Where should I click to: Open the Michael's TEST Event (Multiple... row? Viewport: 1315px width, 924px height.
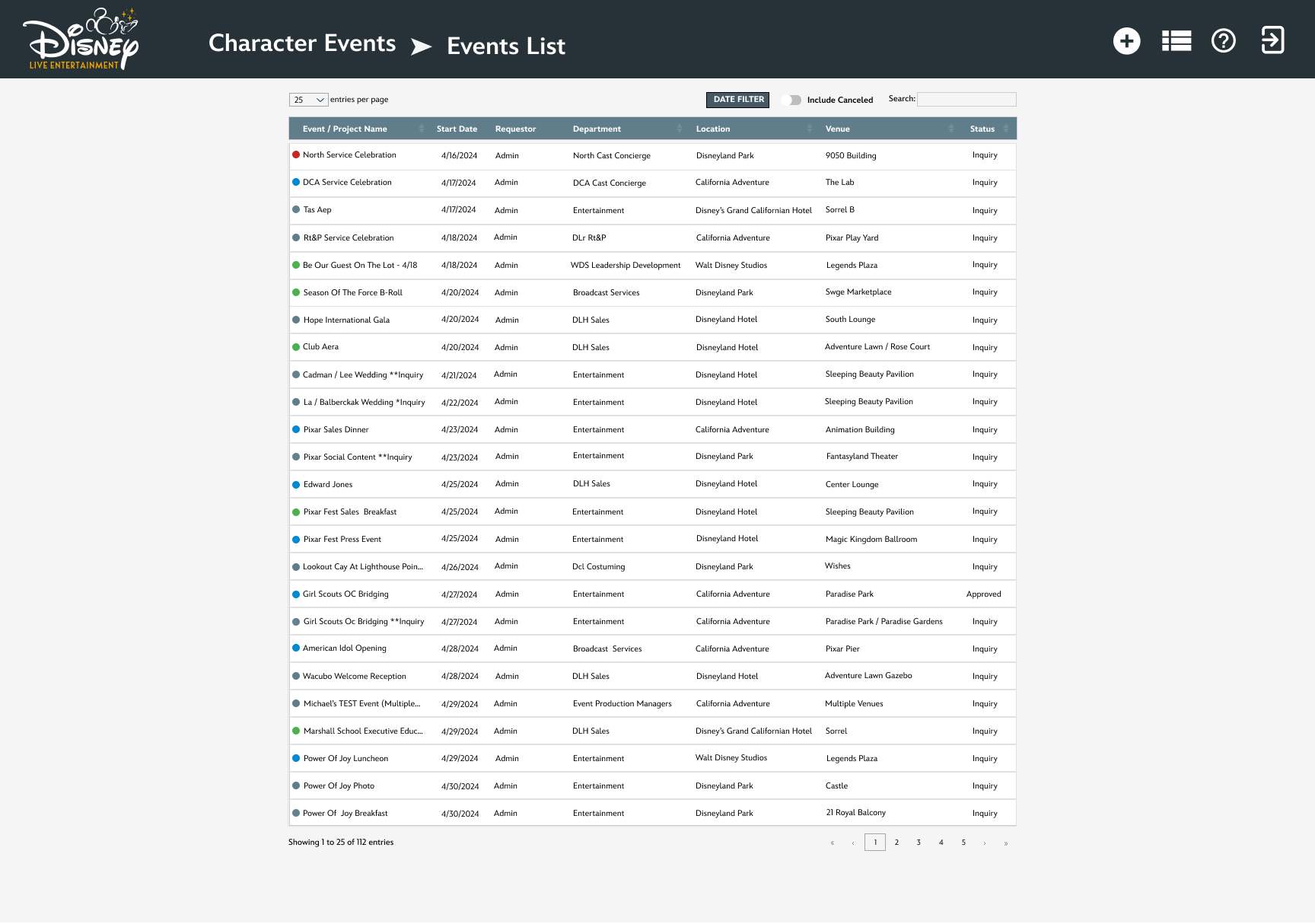pos(652,703)
